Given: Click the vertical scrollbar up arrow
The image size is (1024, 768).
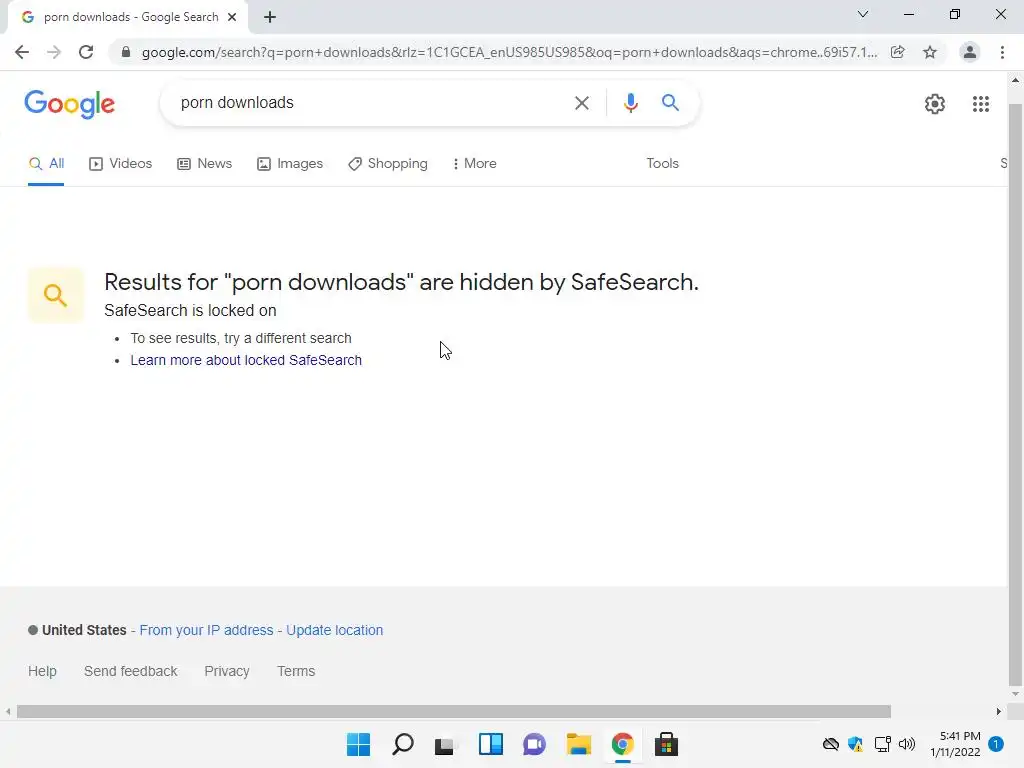Looking at the screenshot, I should [x=1015, y=80].
